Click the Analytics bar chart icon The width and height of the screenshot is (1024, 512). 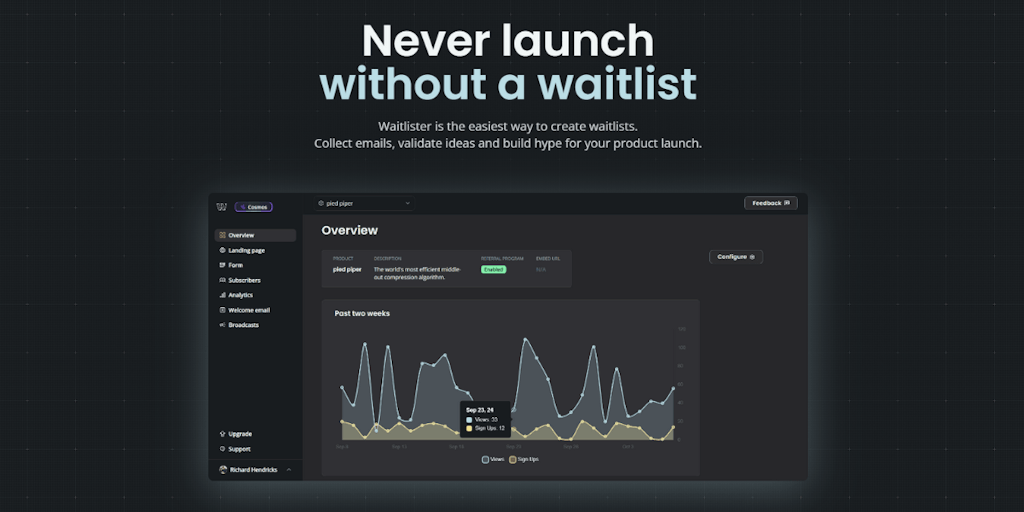point(223,295)
